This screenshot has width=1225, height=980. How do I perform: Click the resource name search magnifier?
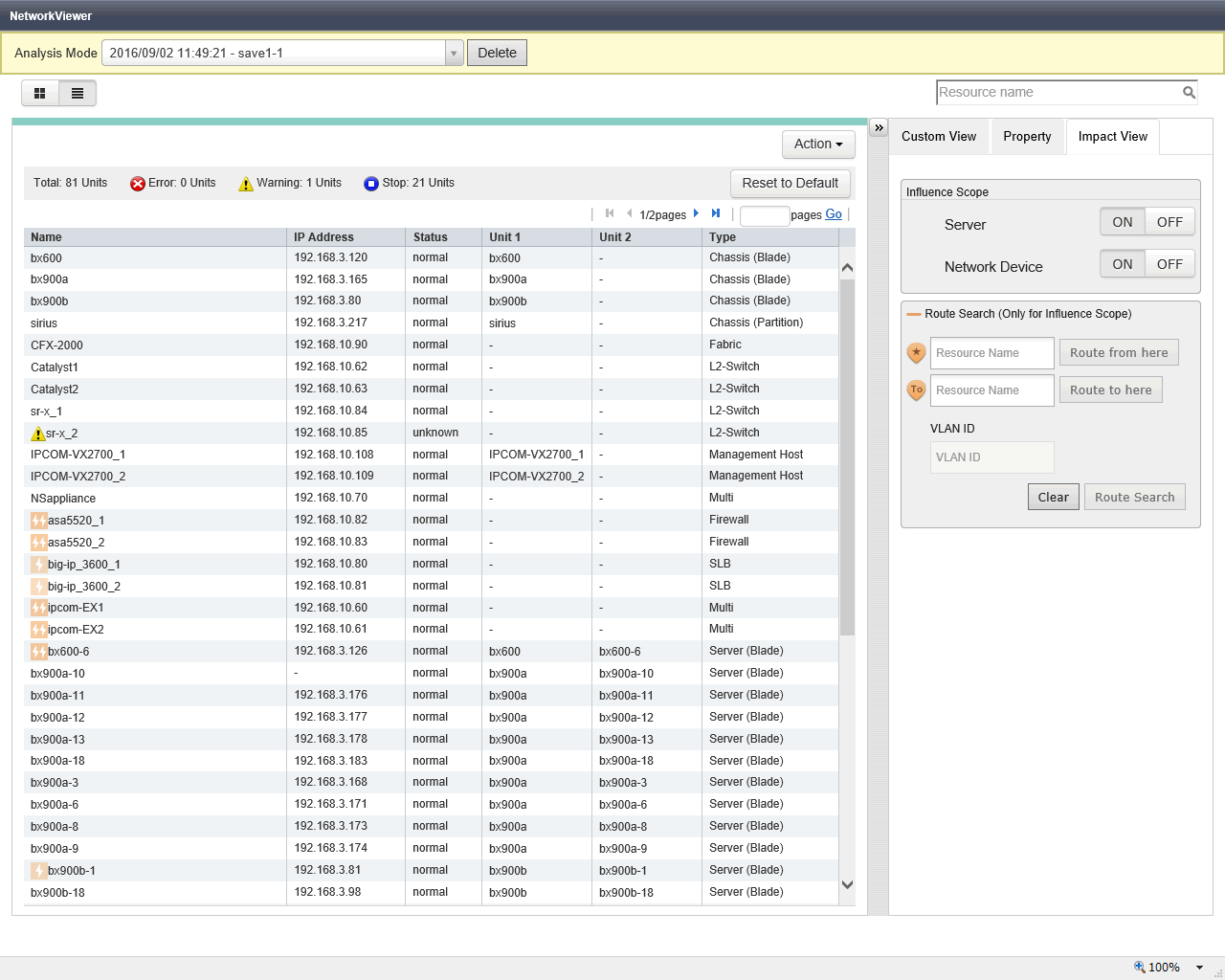(1189, 93)
